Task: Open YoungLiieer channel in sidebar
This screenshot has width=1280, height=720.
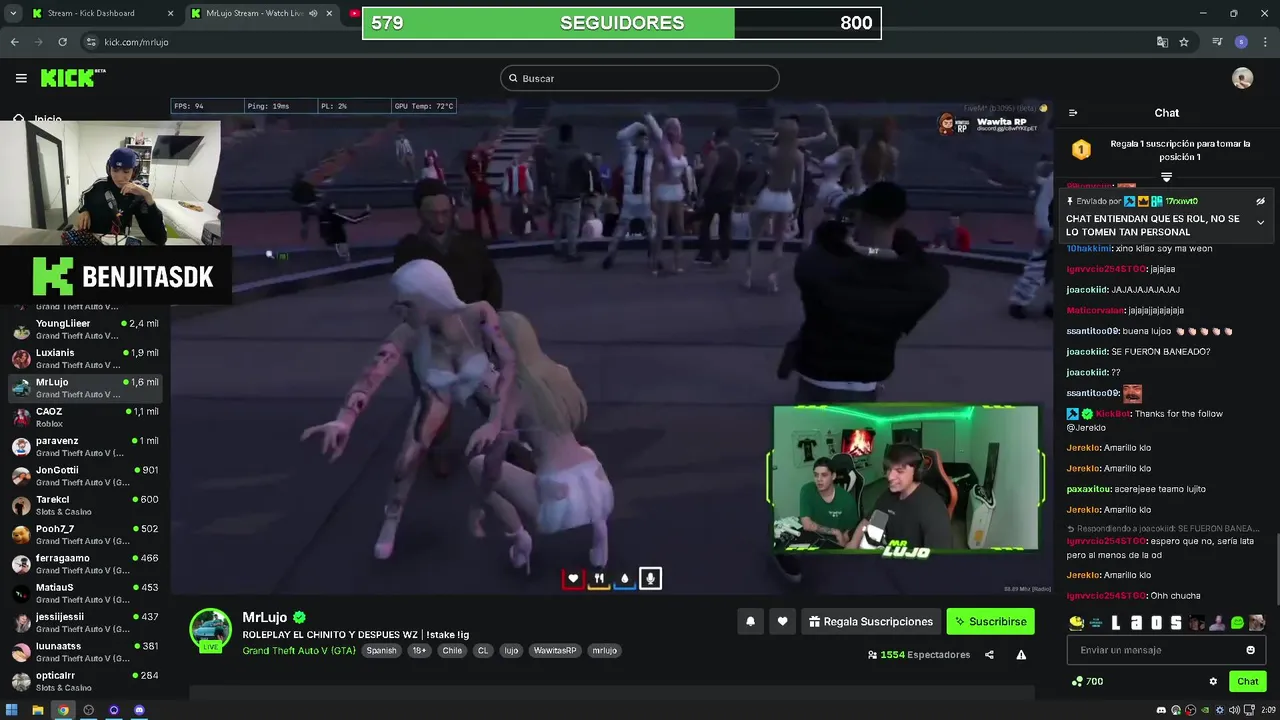Action: 85,329
